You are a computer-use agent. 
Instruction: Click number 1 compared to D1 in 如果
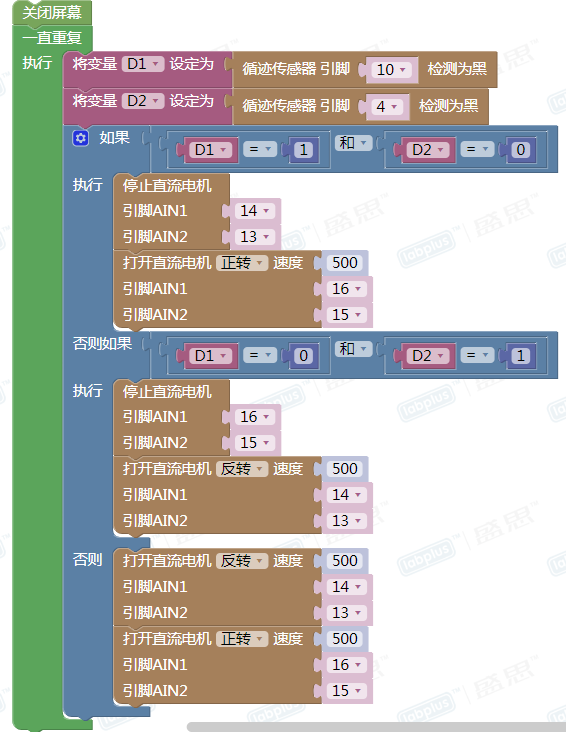(304, 150)
